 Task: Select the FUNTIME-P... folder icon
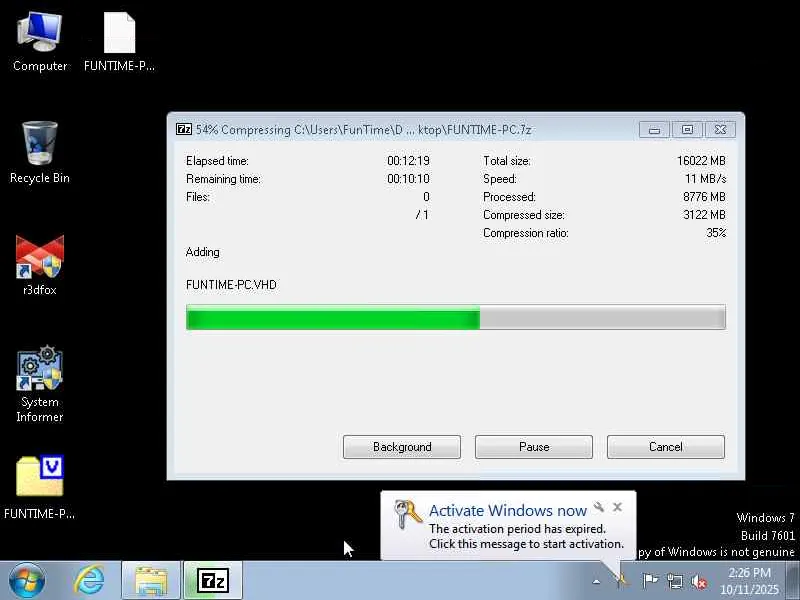(x=40, y=487)
